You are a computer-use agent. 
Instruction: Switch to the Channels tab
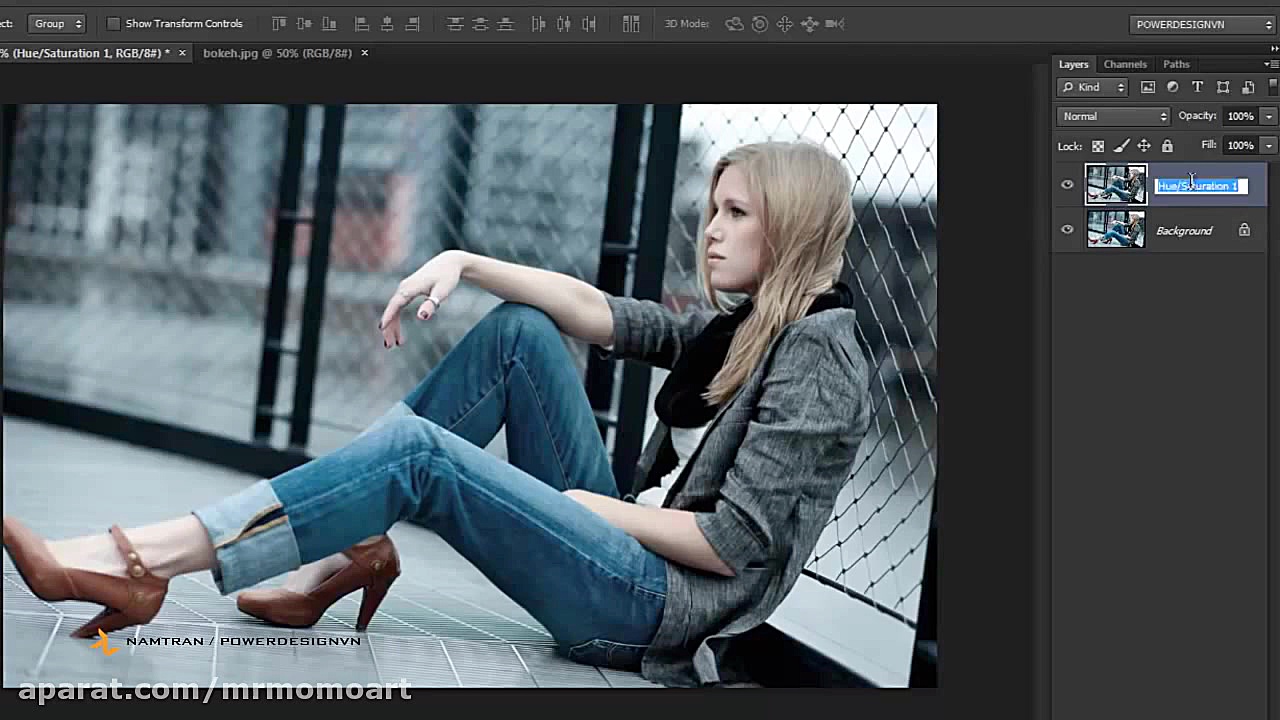(x=1125, y=64)
